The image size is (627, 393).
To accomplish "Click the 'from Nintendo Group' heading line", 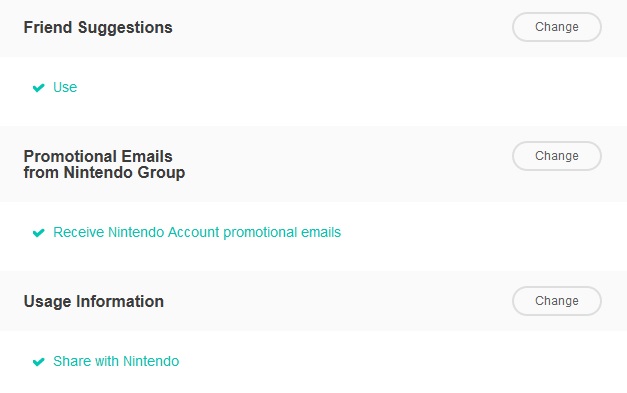I will tap(104, 172).
